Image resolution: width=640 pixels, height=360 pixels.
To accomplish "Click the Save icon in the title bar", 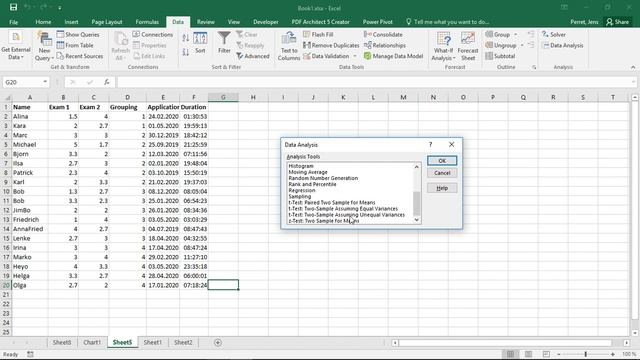I will (13, 7).
